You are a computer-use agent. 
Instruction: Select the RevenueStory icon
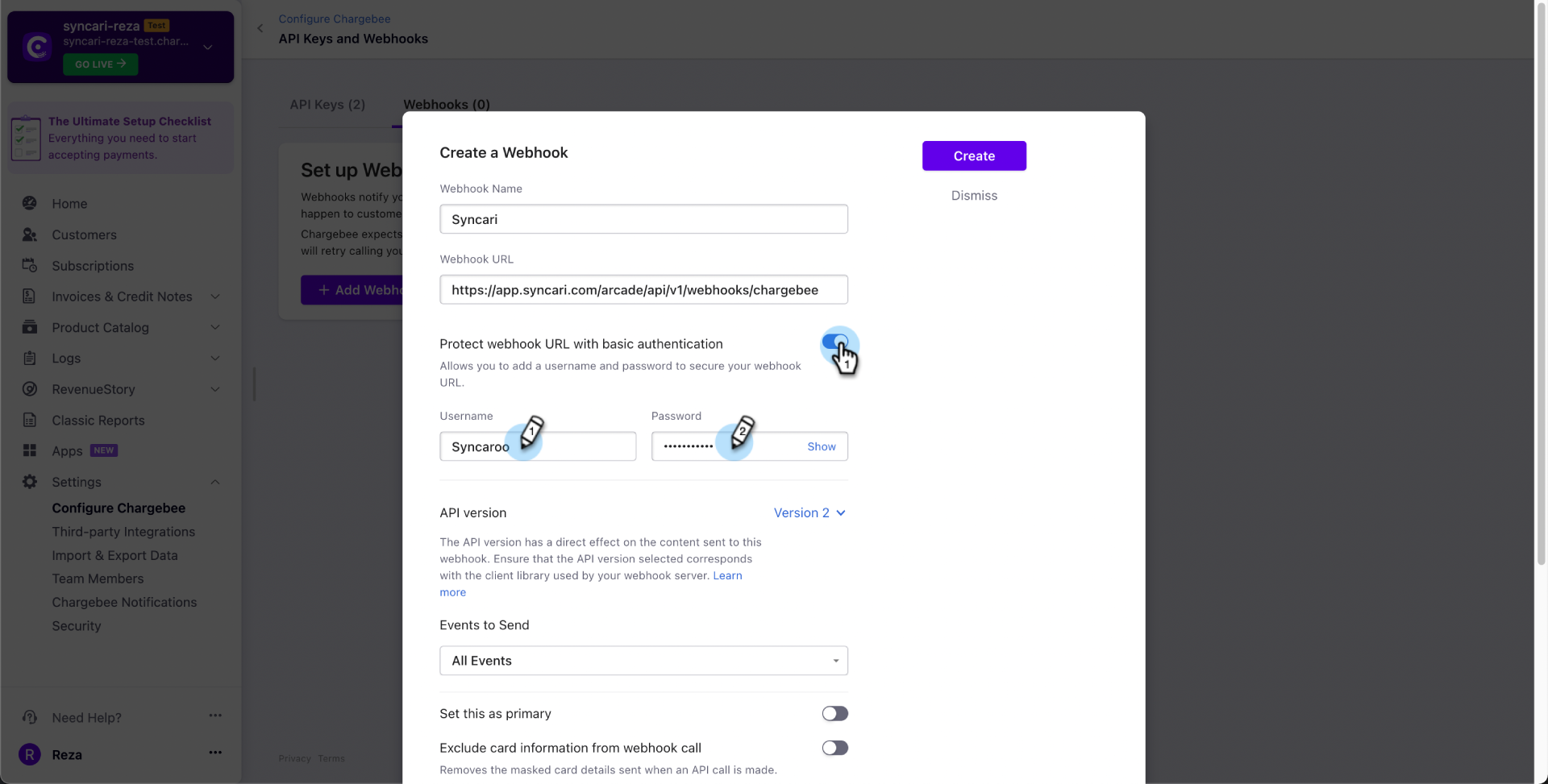(x=29, y=388)
